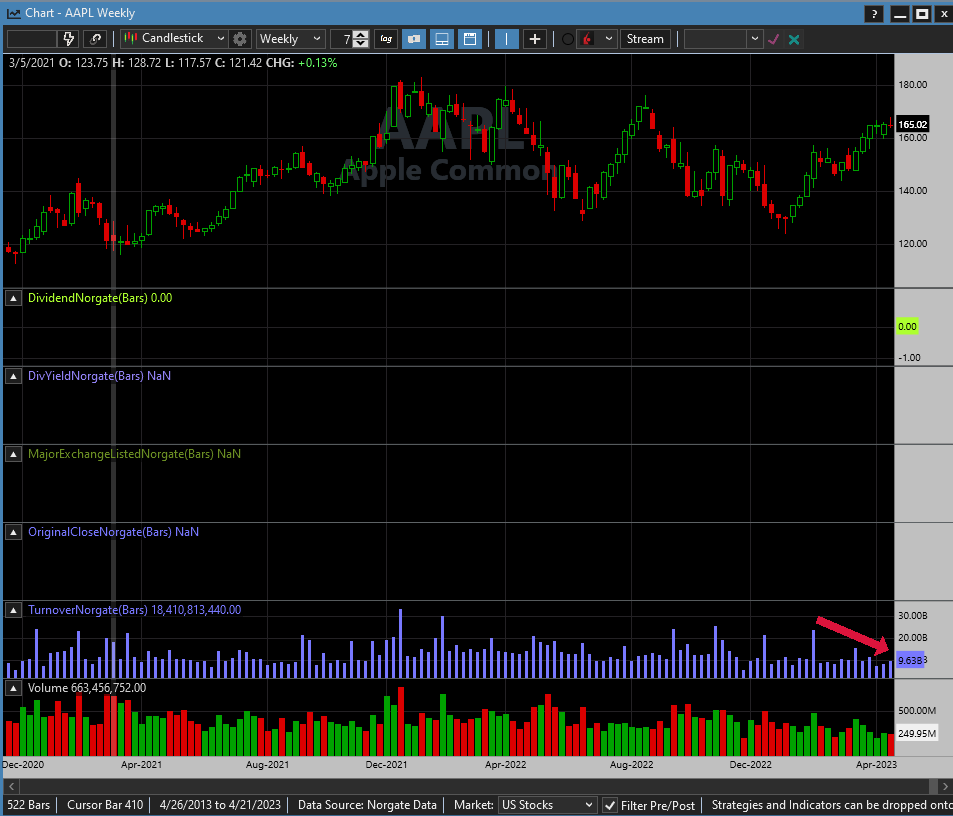Collapse the TurnoverNorgate pane
The height and width of the screenshot is (816, 953).
click(x=13, y=610)
